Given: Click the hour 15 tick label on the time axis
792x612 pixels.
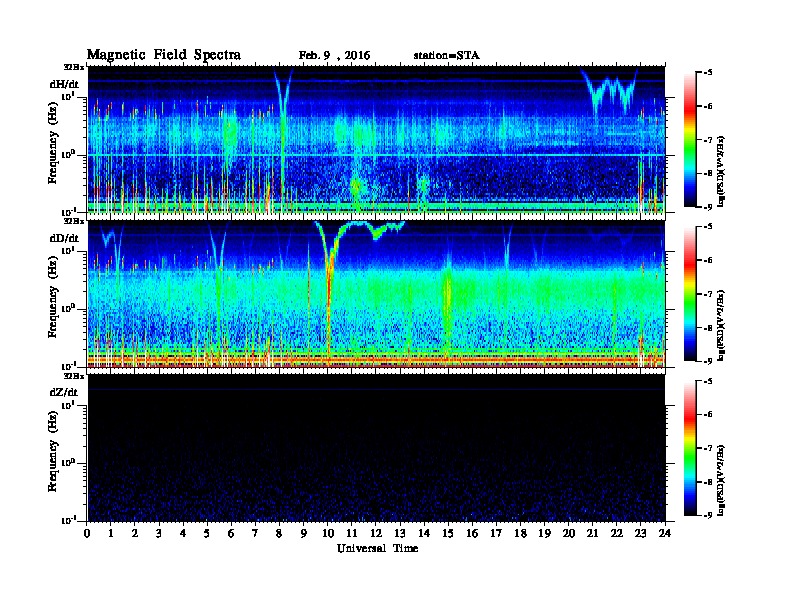Looking at the screenshot, I should coord(448,533).
